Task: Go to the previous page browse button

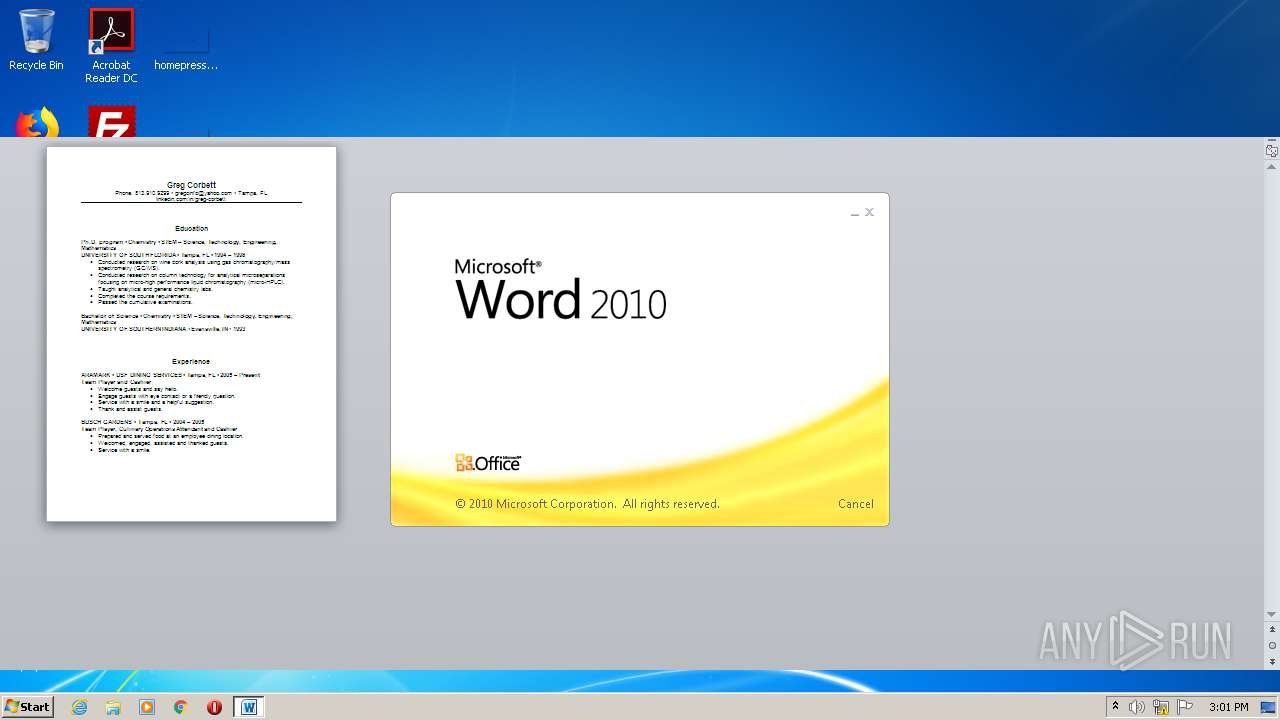Action: (x=1272, y=630)
